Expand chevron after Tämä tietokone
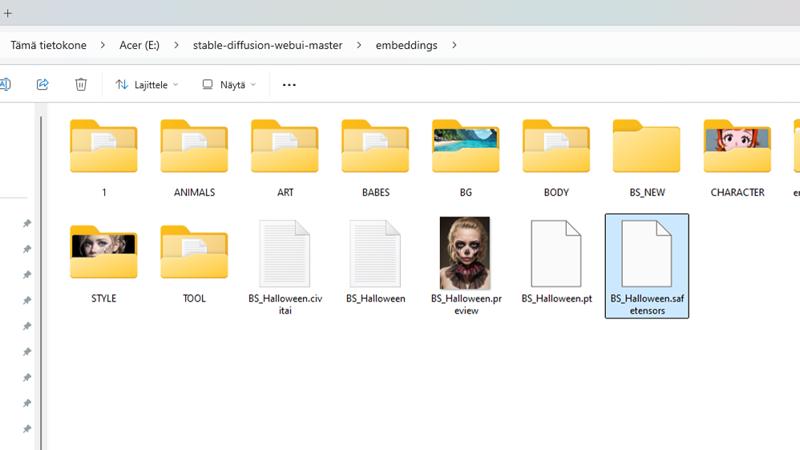 coord(103,45)
